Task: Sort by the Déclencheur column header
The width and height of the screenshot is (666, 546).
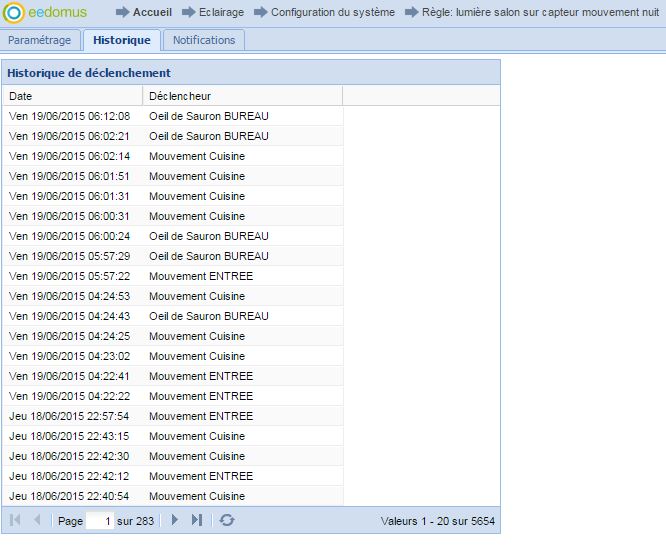Action: click(x=242, y=96)
